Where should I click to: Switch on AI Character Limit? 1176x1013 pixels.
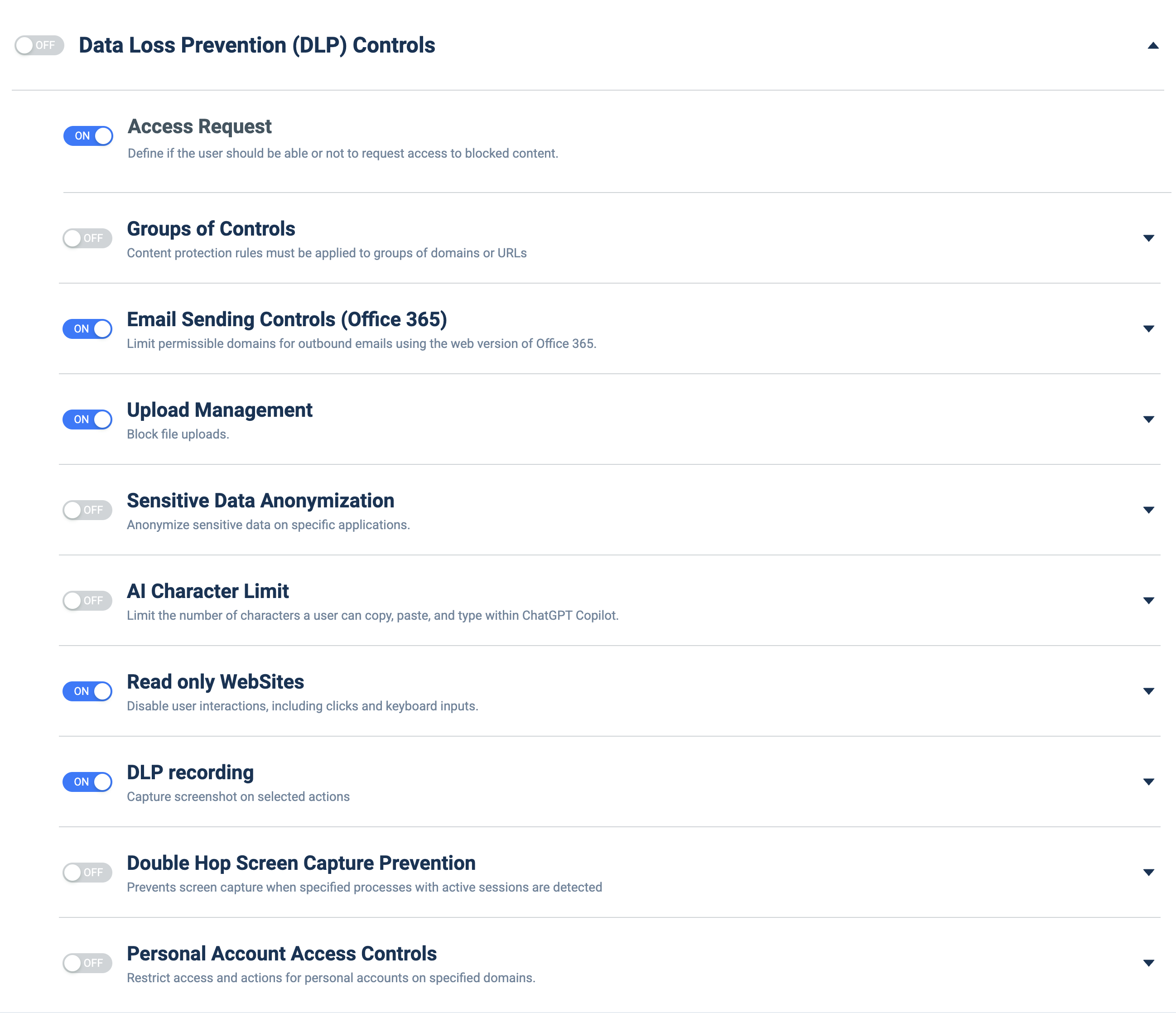point(87,600)
